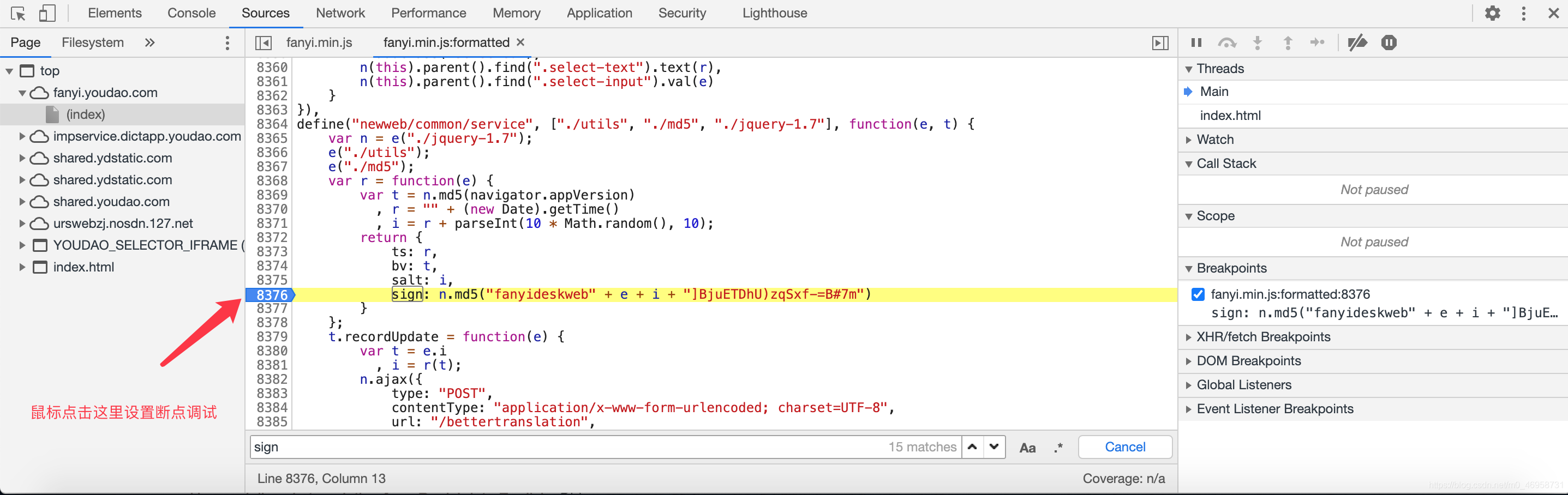Show more navigator tabs chevron
The width and height of the screenshot is (1568, 495).
pos(149,43)
